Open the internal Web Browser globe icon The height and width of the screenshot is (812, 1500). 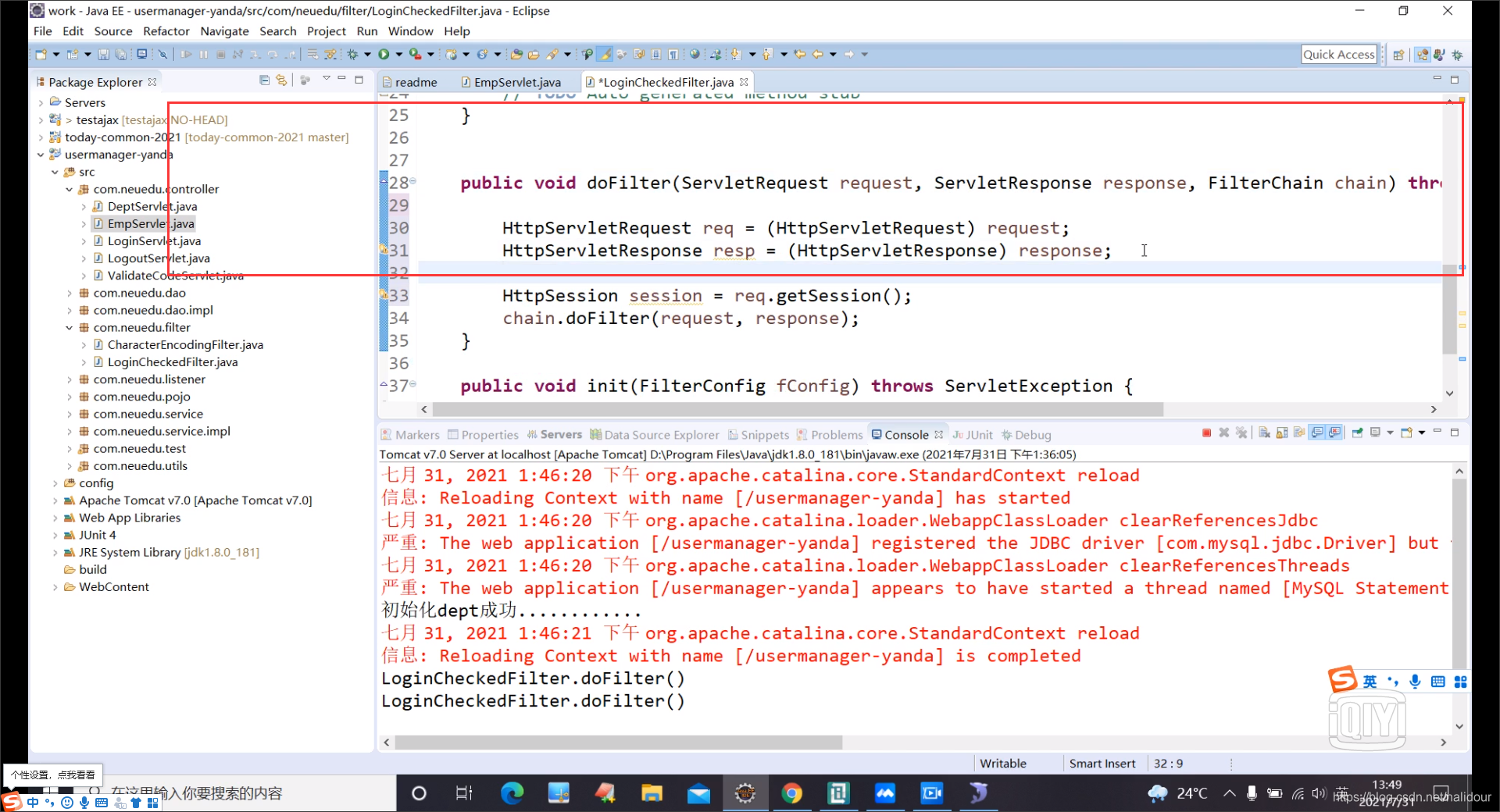tap(695, 55)
